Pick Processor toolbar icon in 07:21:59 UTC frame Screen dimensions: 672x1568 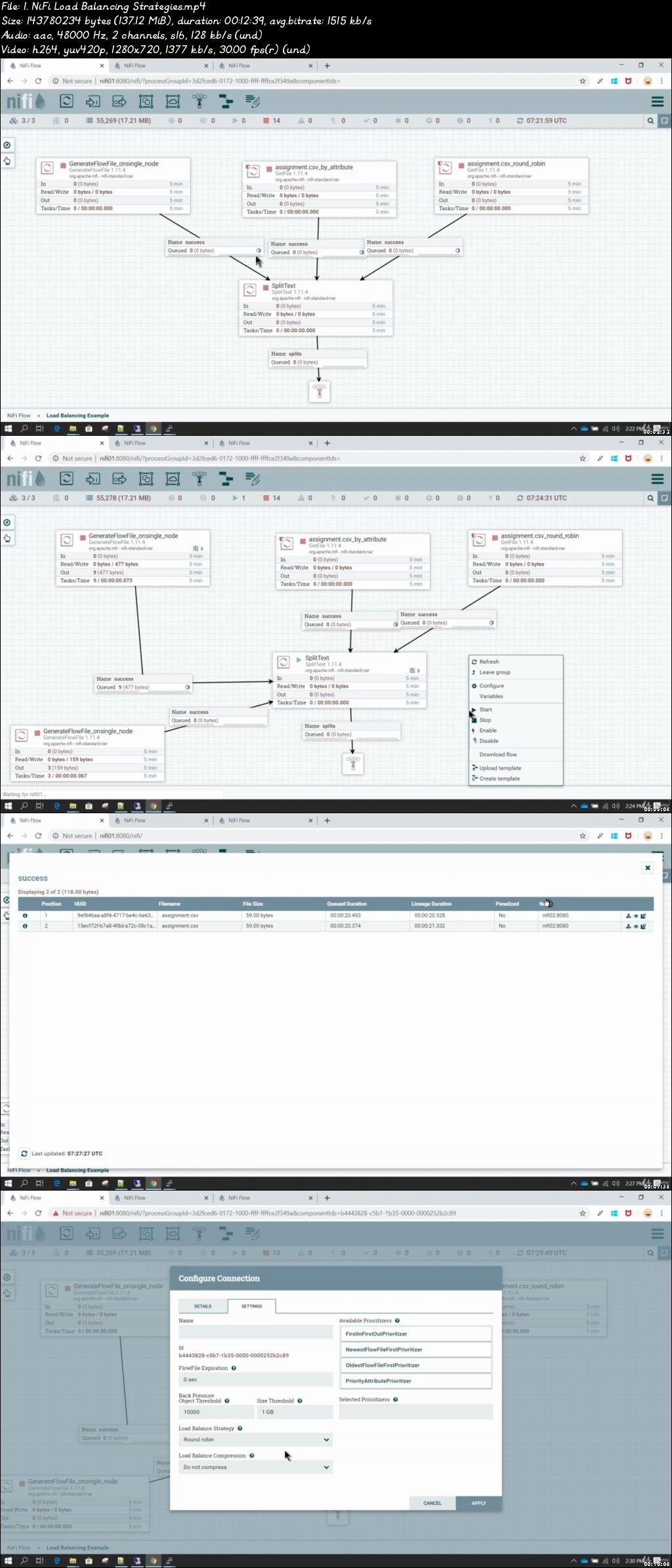(66, 101)
